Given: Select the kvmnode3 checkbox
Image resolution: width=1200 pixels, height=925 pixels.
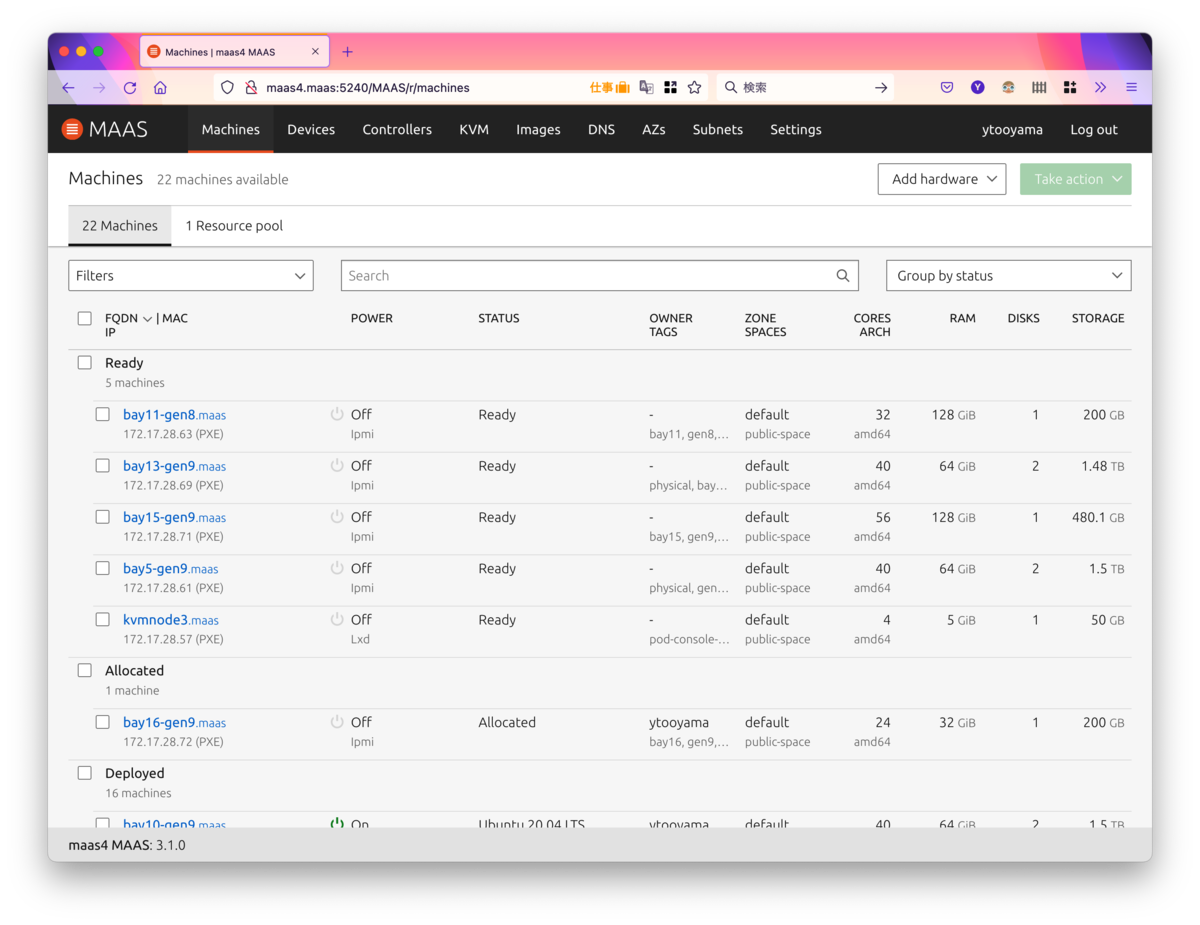Looking at the screenshot, I should coord(102,619).
